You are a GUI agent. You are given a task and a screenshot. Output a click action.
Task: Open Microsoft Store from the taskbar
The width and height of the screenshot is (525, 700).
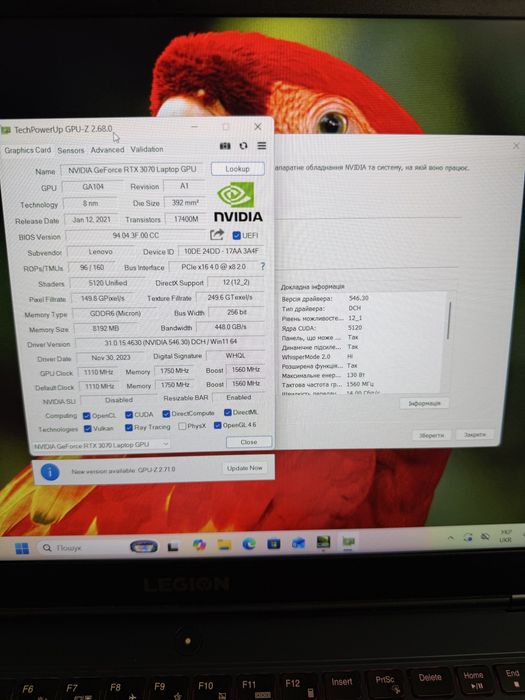(x=273, y=543)
